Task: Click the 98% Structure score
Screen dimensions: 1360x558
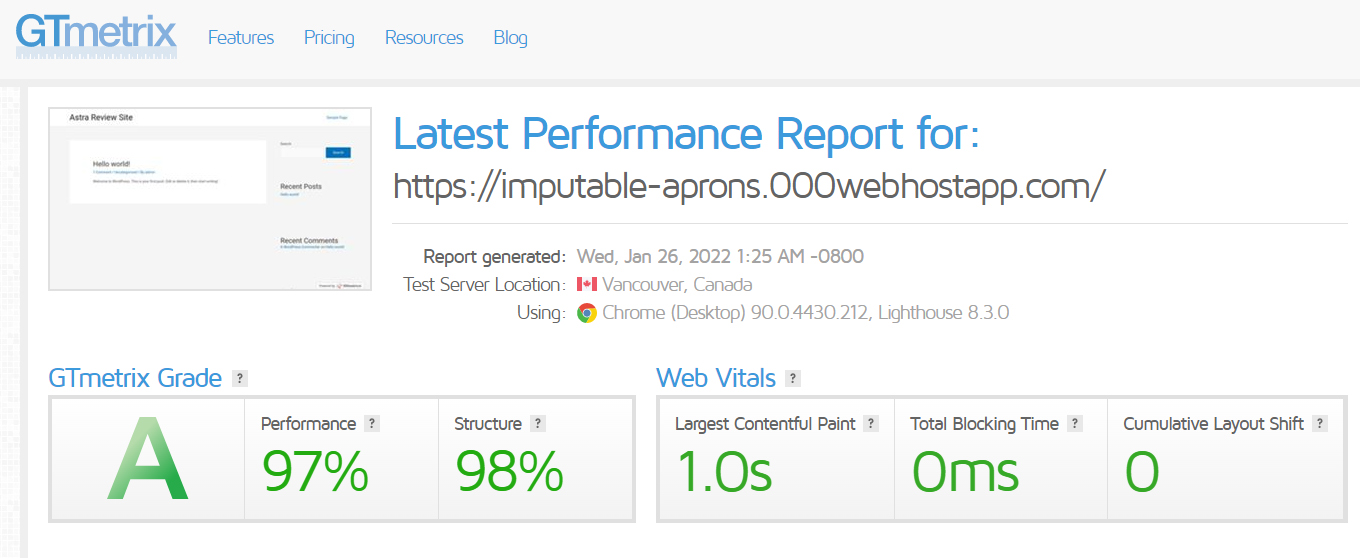Action: [509, 471]
